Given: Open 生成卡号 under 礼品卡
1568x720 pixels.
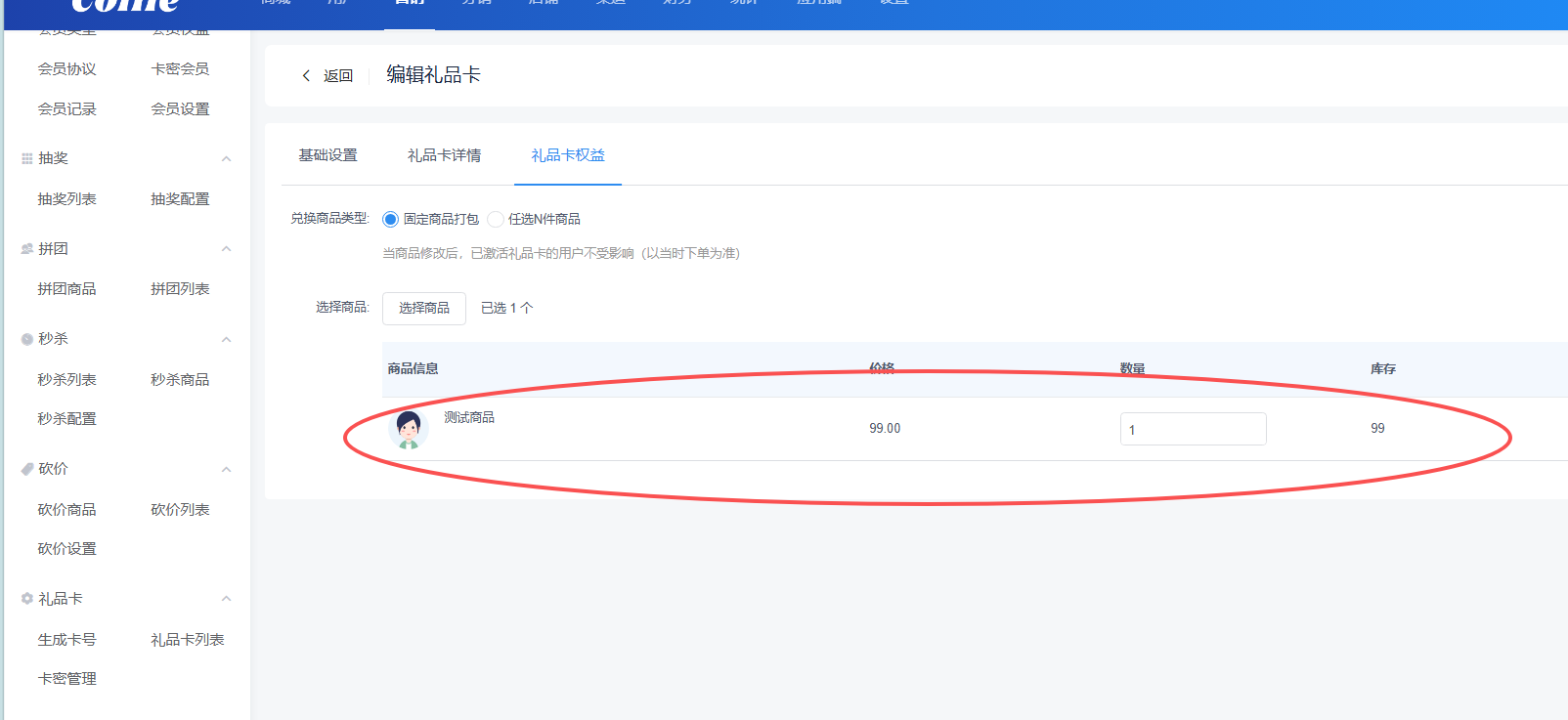Looking at the screenshot, I should click(x=66, y=639).
